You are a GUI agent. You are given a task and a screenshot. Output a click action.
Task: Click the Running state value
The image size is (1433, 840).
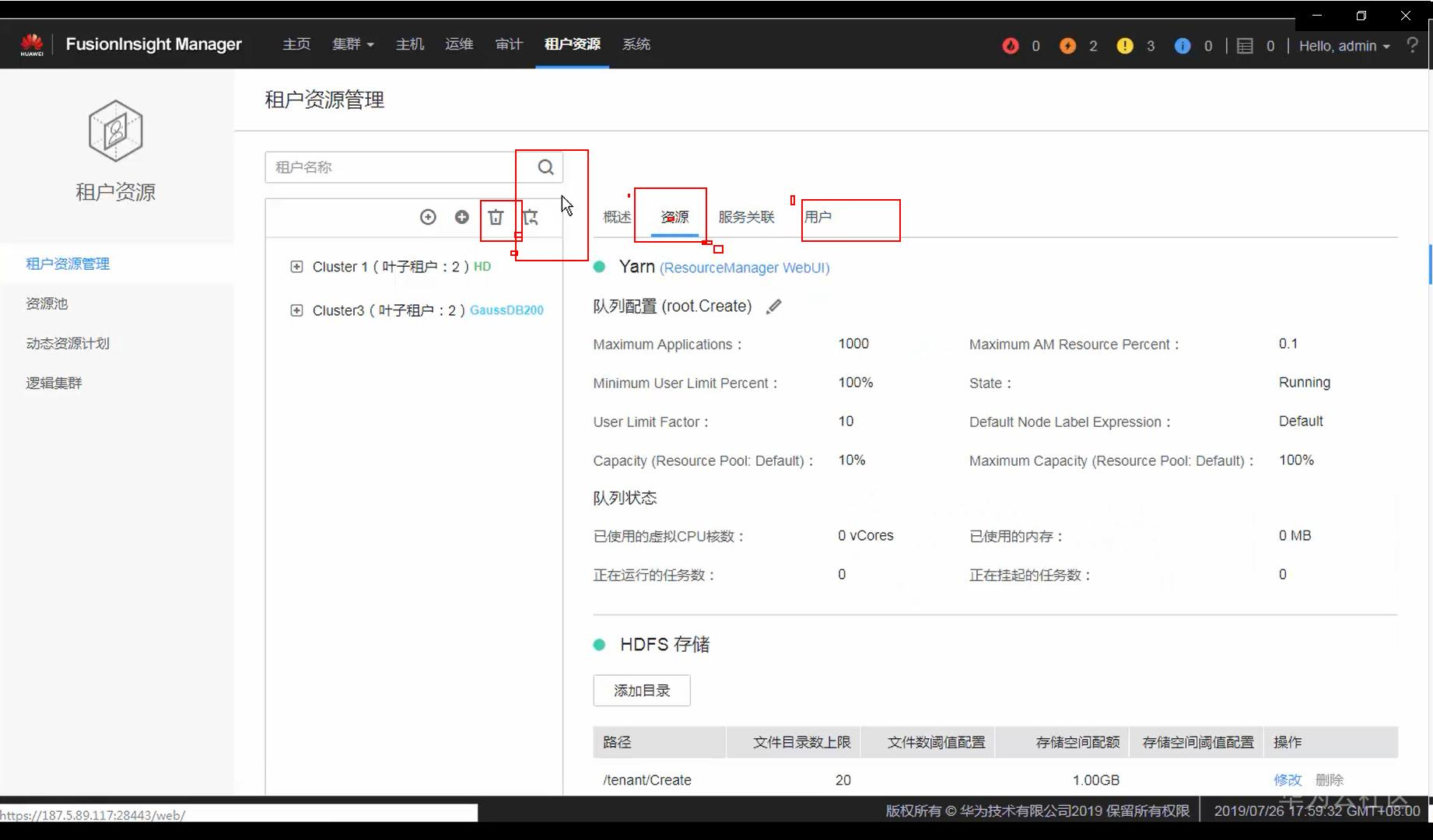point(1305,383)
